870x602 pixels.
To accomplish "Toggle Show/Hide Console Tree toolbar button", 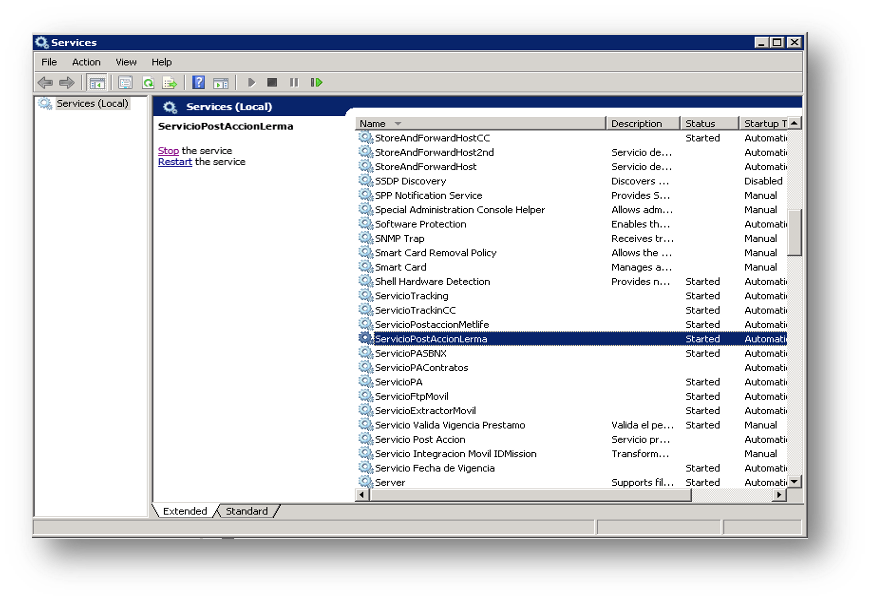I will click(x=97, y=83).
